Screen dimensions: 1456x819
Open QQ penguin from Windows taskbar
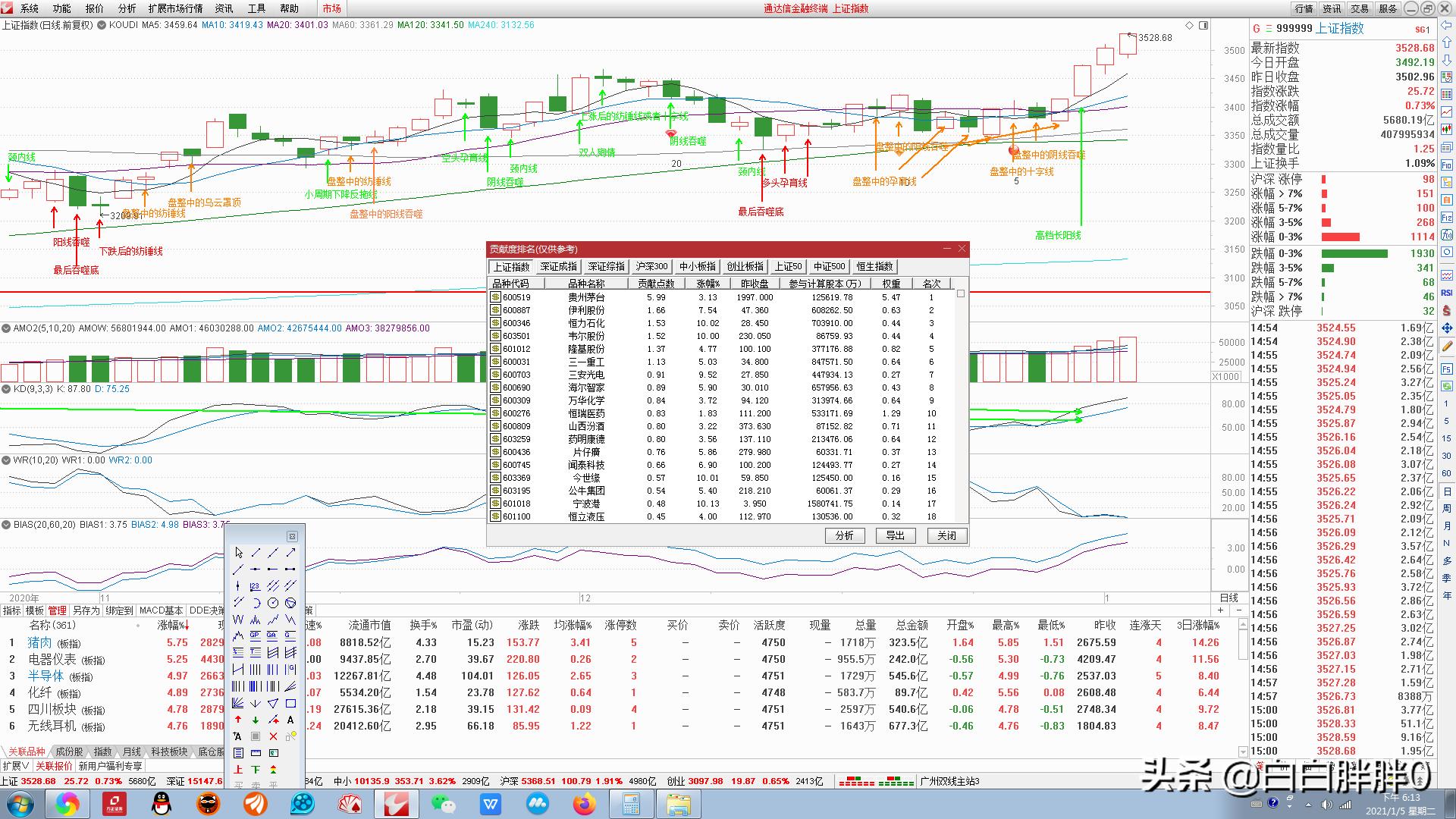(161, 804)
